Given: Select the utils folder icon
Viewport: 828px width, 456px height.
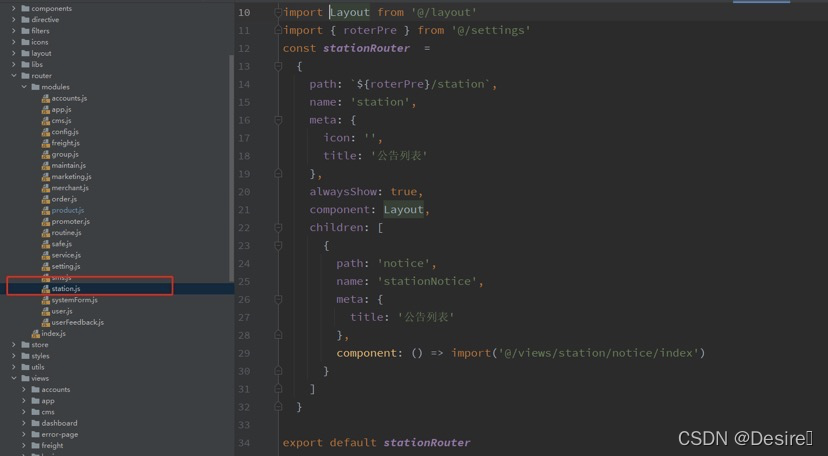Looking at the screenshot, I should 25,367.
